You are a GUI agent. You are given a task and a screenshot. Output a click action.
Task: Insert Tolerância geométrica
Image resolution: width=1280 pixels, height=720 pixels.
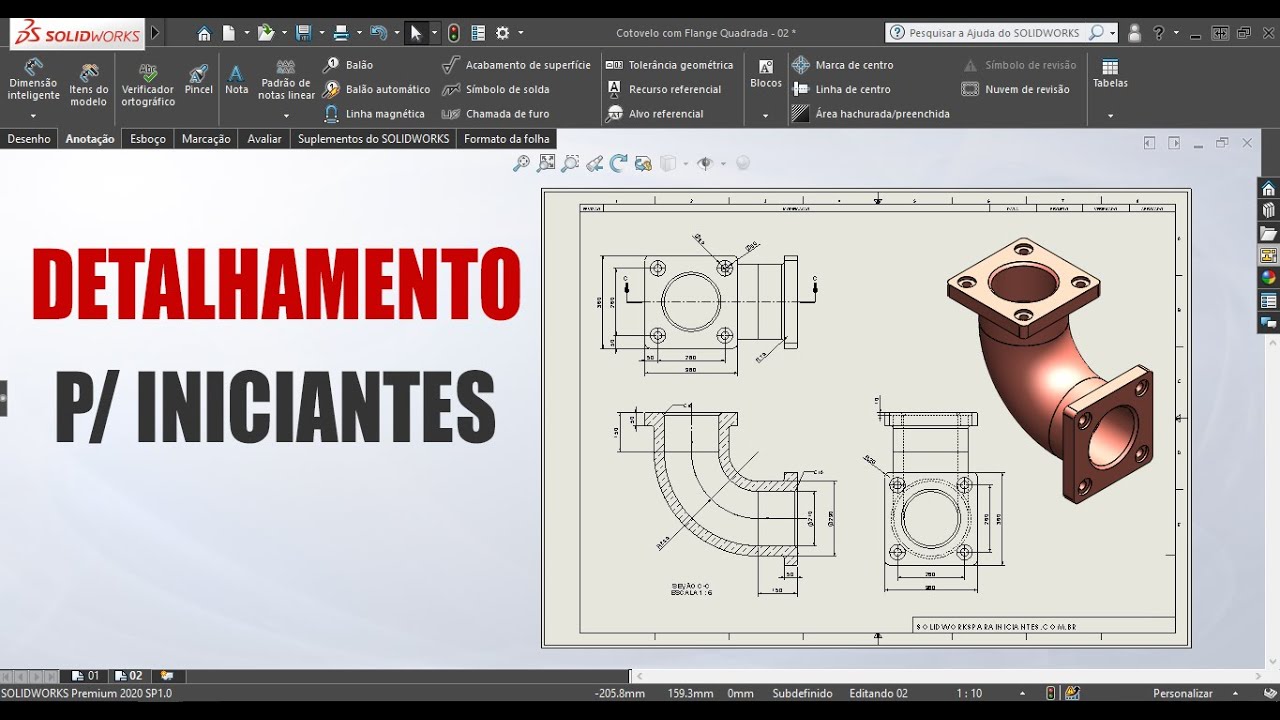click(670, 65)
